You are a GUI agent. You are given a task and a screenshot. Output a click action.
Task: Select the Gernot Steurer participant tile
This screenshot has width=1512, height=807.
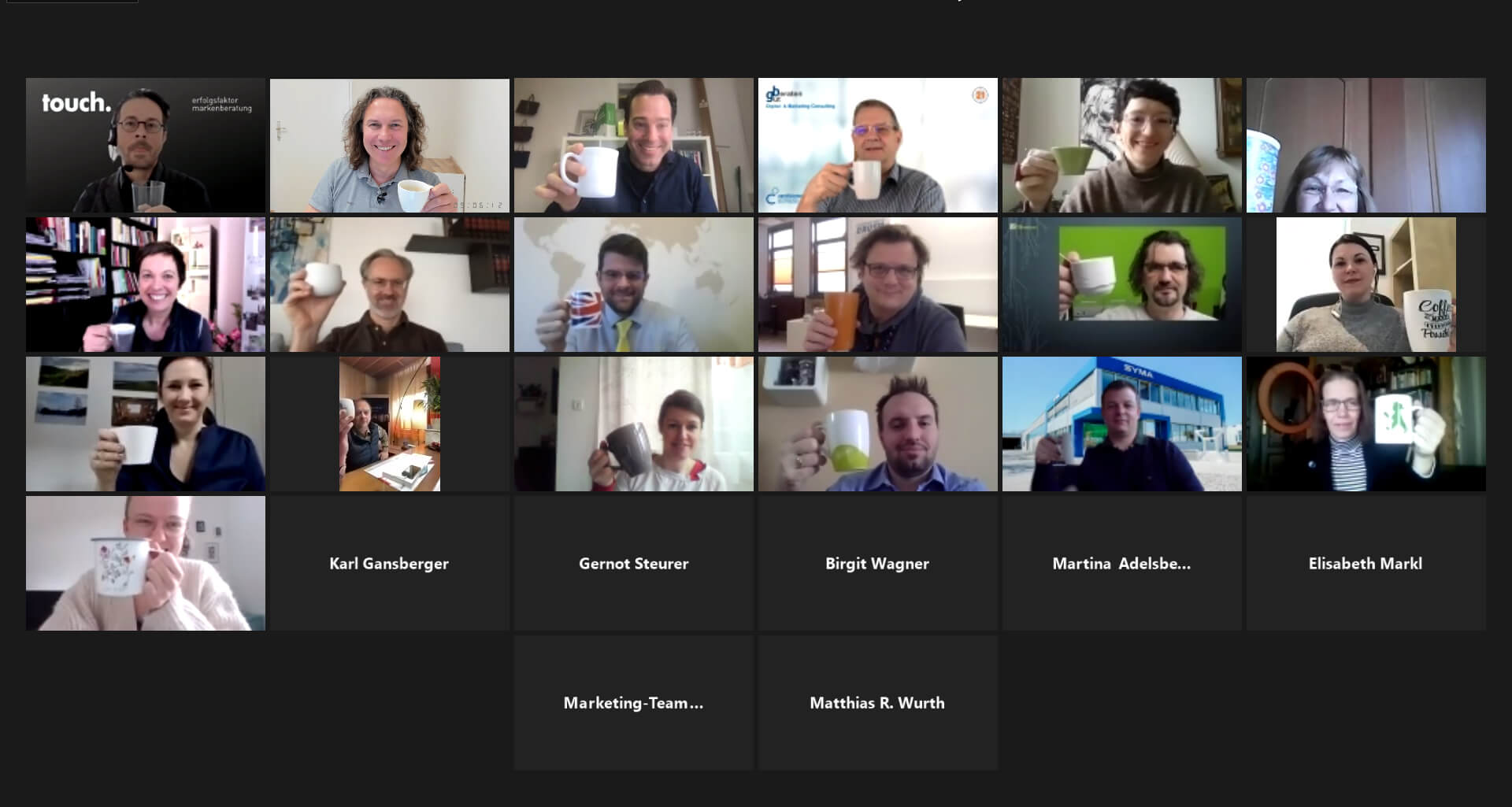pos(634,563)
